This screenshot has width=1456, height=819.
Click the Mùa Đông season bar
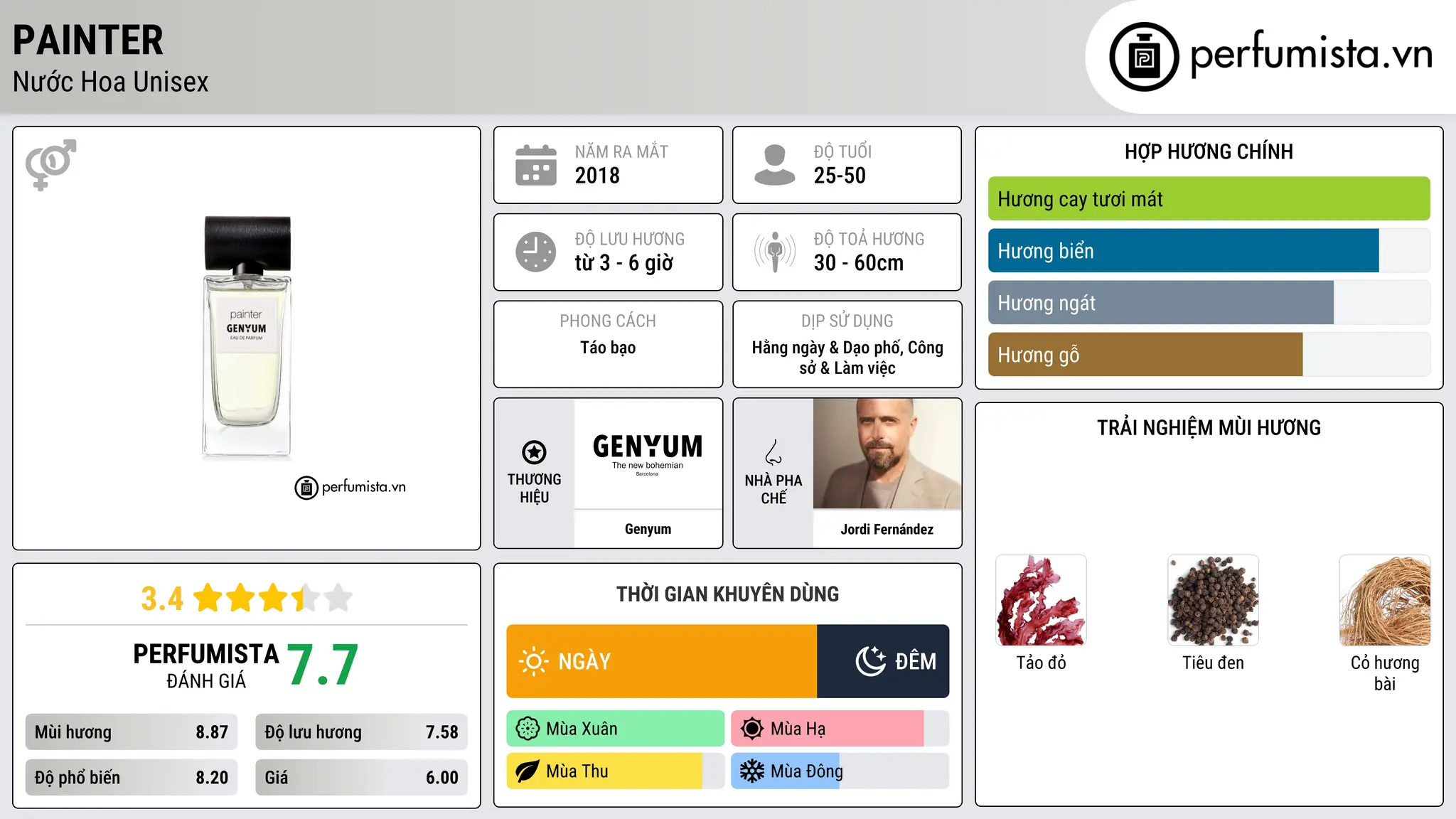840,771
